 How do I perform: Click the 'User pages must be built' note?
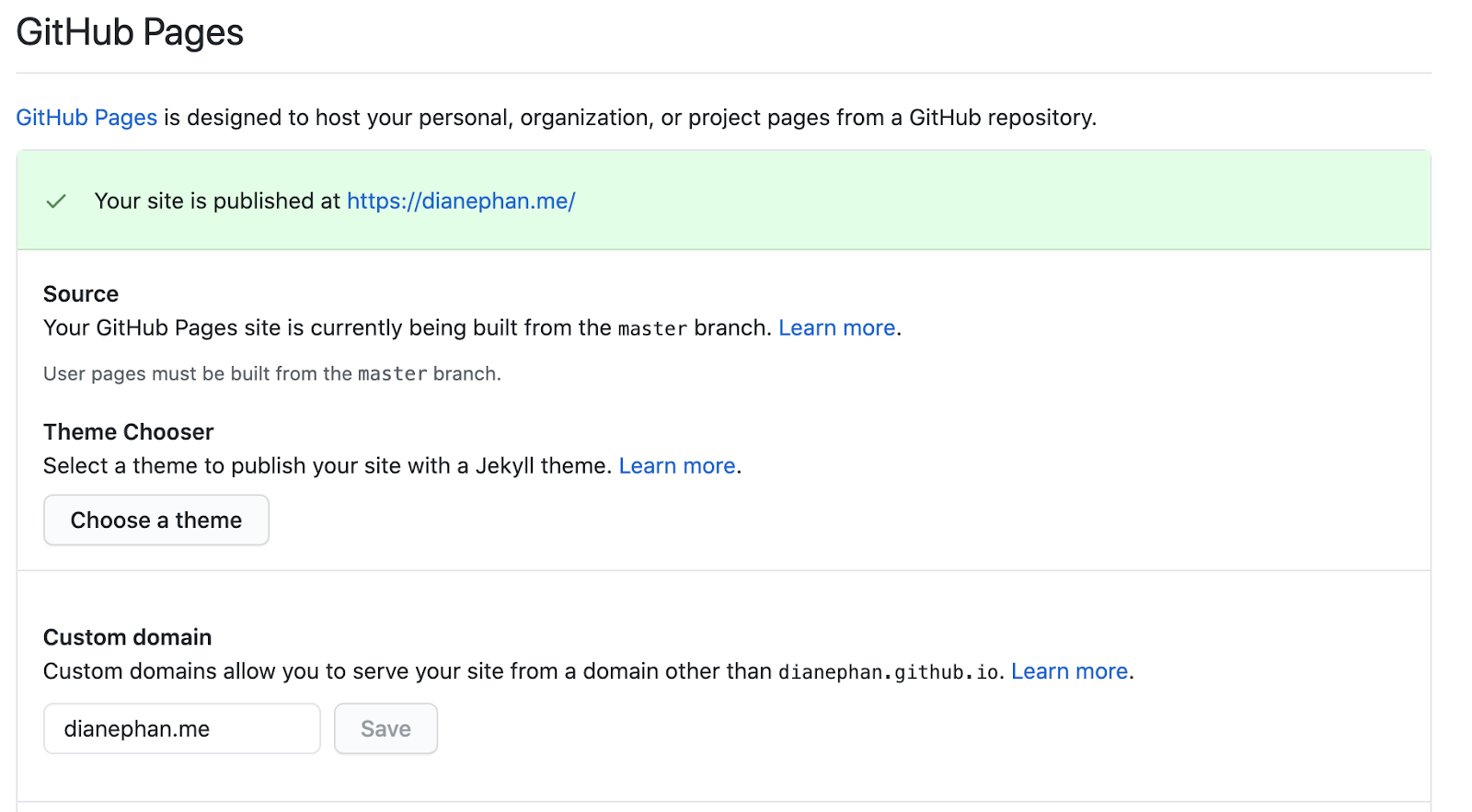point(272,374)
